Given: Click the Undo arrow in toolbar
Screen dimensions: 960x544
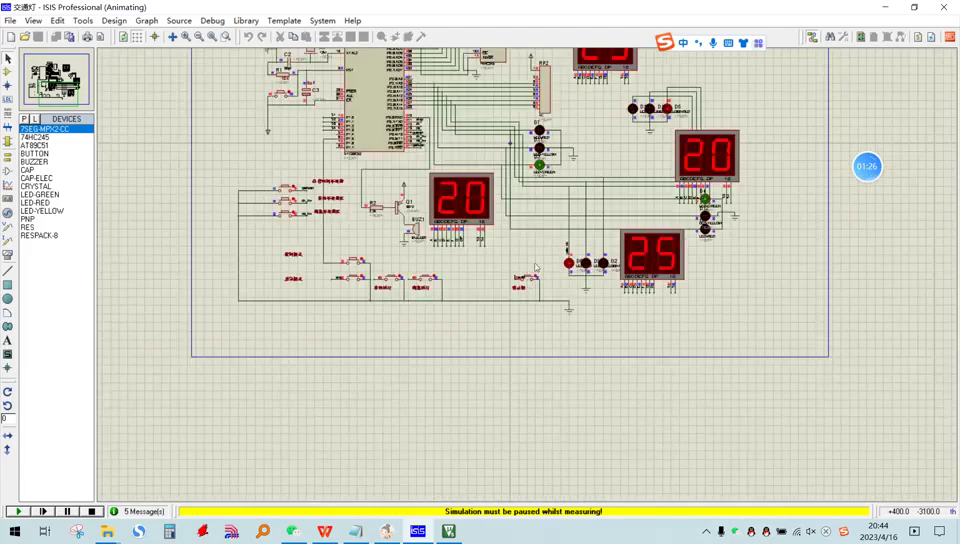Looking at the screenshot, I should point(248,37).
